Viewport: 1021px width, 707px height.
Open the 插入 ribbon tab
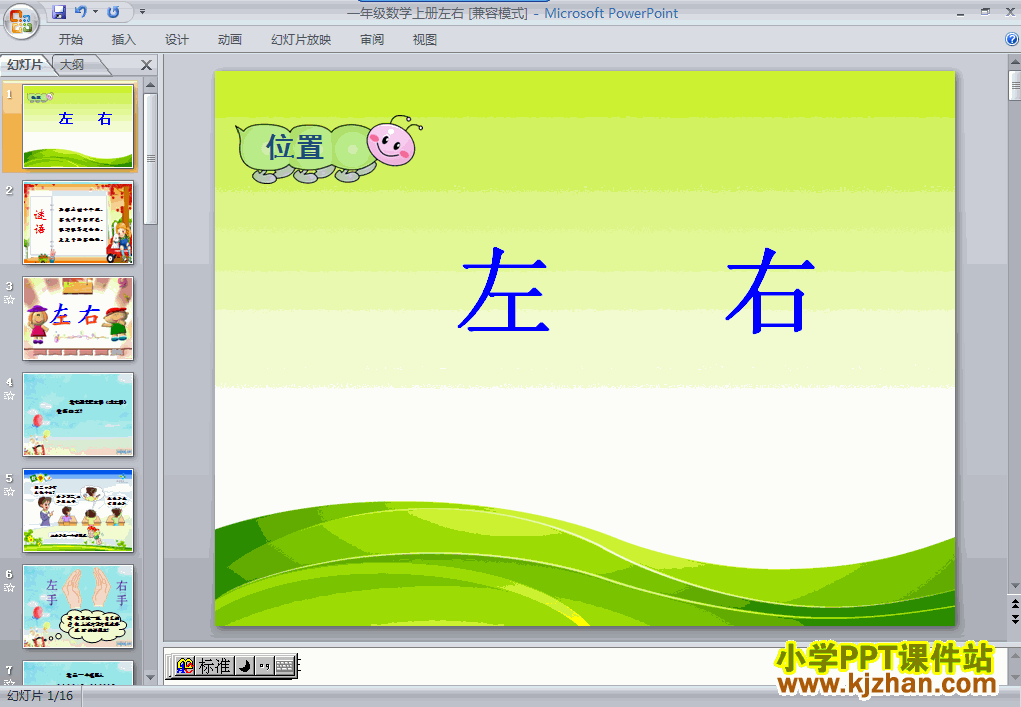pos(124,40)
